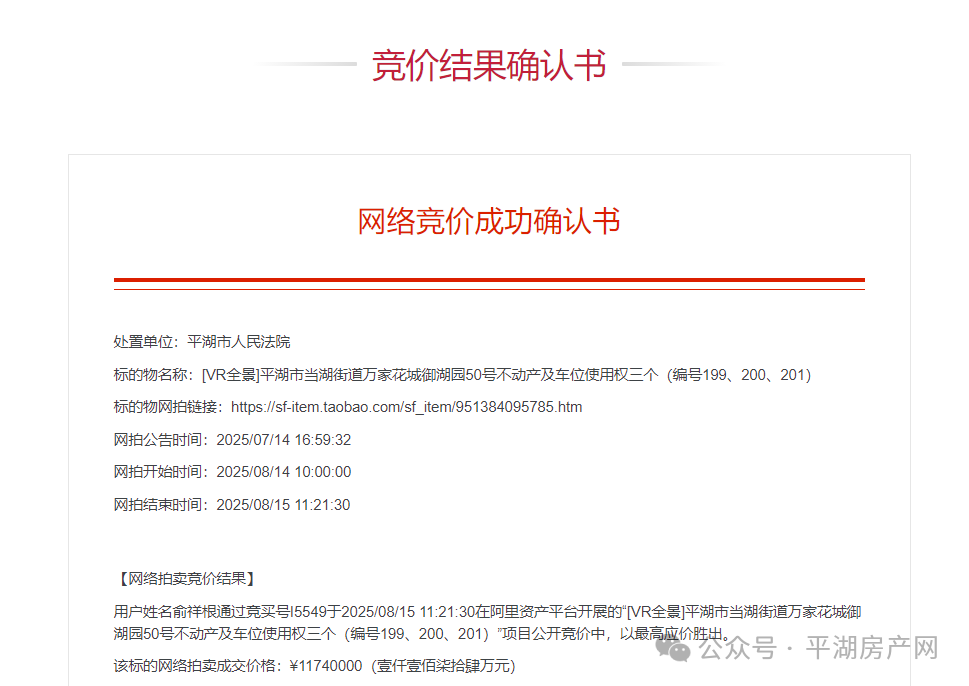Click the 网拍开始时间 2025/08/14 10:00:00 line
Image resolution: width=969 pixels, height=686 pixels.
pyautogui.click(x=232, y=472)
